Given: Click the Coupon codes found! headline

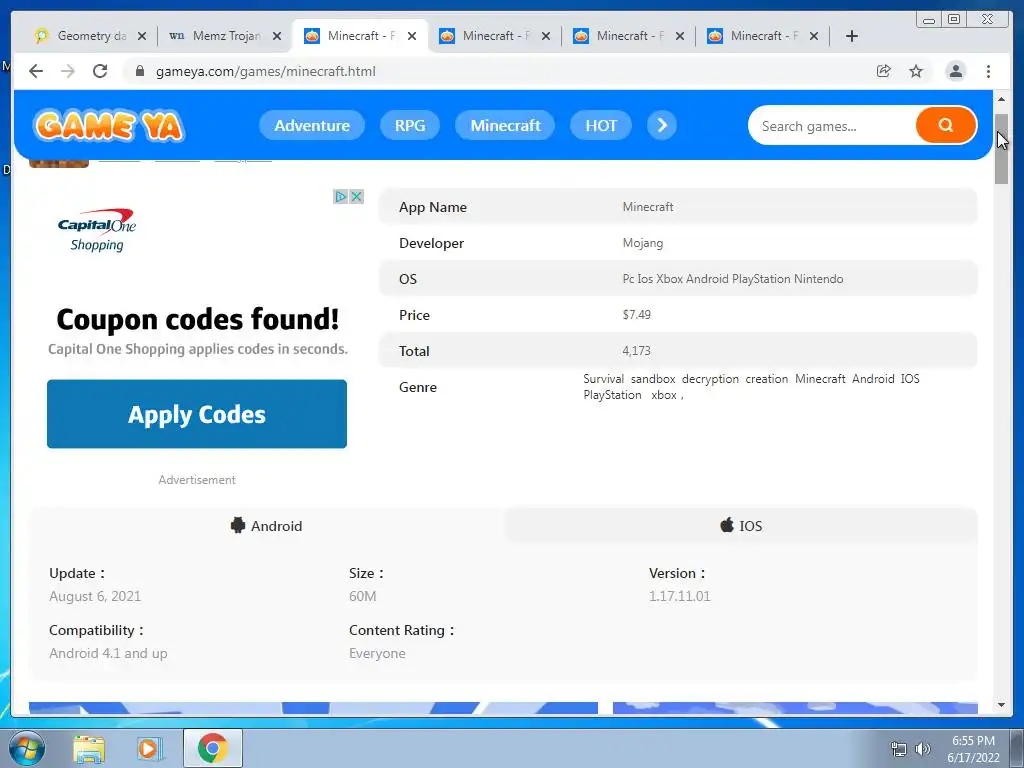Looking at the screenshot, I should (x=197, y=319).
